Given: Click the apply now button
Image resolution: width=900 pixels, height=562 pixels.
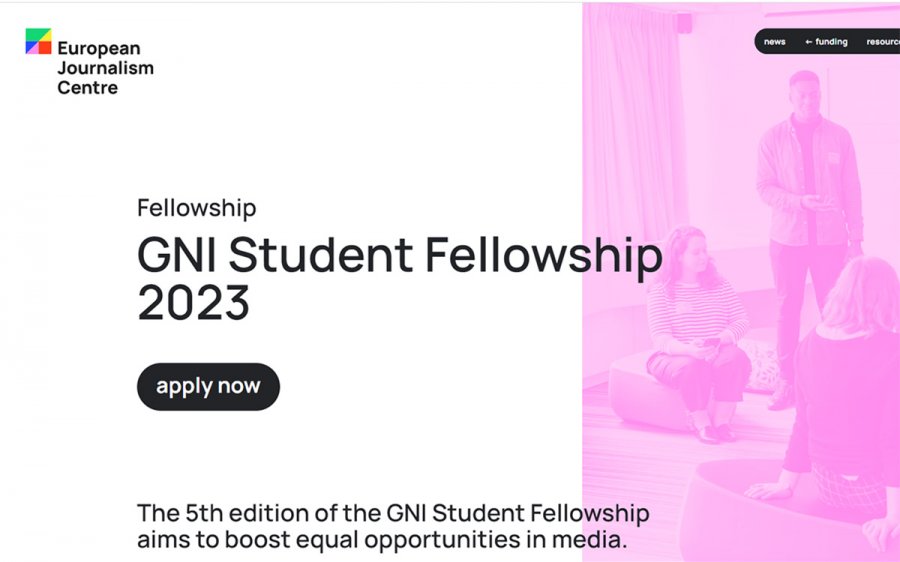Looking at the screenshot, I should pyautogui.click(x=208, y=386).
